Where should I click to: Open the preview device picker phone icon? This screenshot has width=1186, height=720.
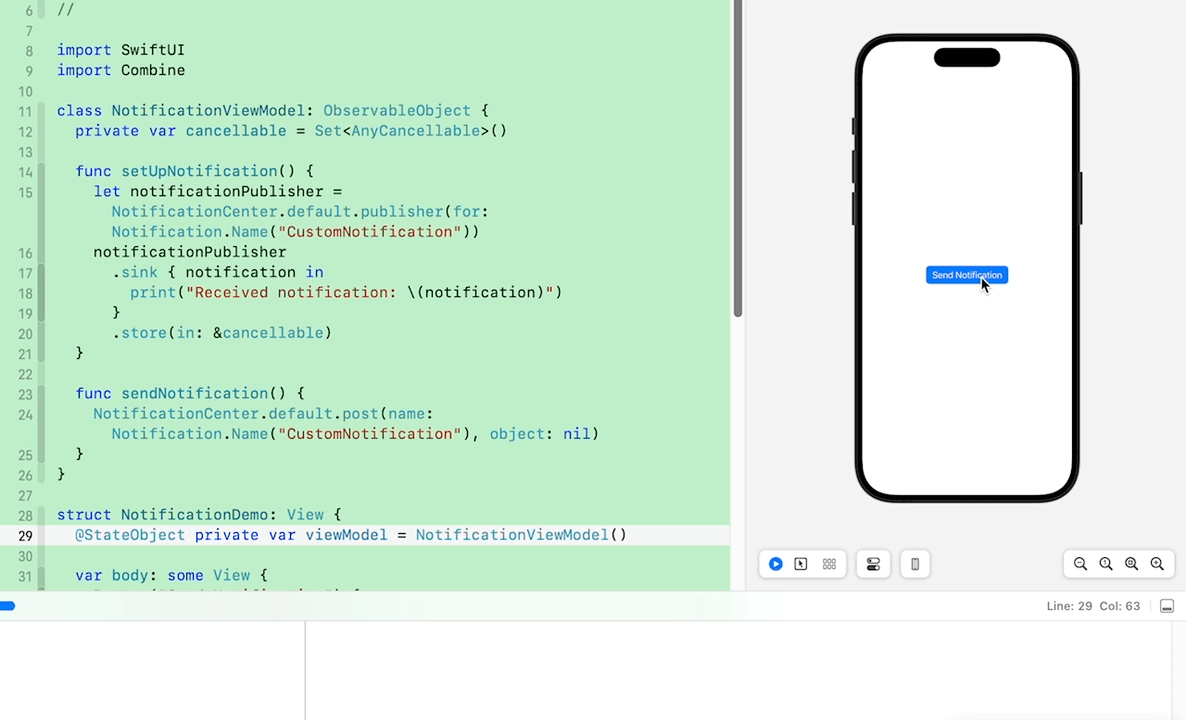pos(915,564)
